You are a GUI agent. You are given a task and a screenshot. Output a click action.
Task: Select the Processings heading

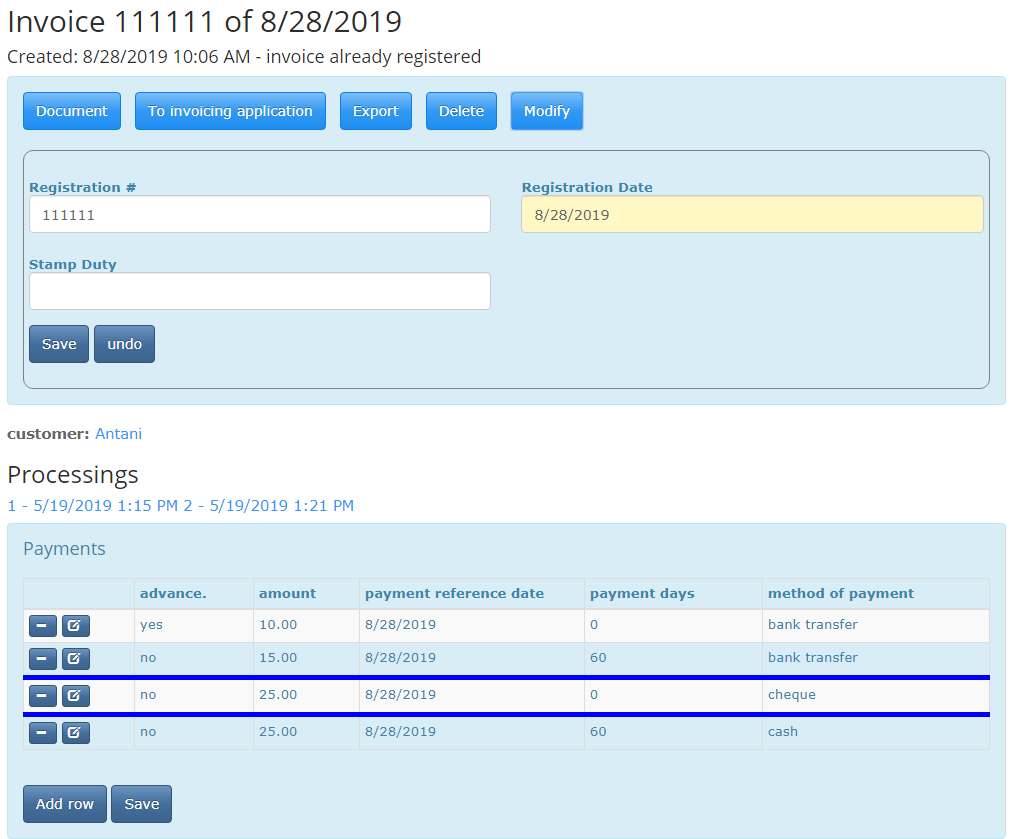pyautogui.click(x=73, y=475)
